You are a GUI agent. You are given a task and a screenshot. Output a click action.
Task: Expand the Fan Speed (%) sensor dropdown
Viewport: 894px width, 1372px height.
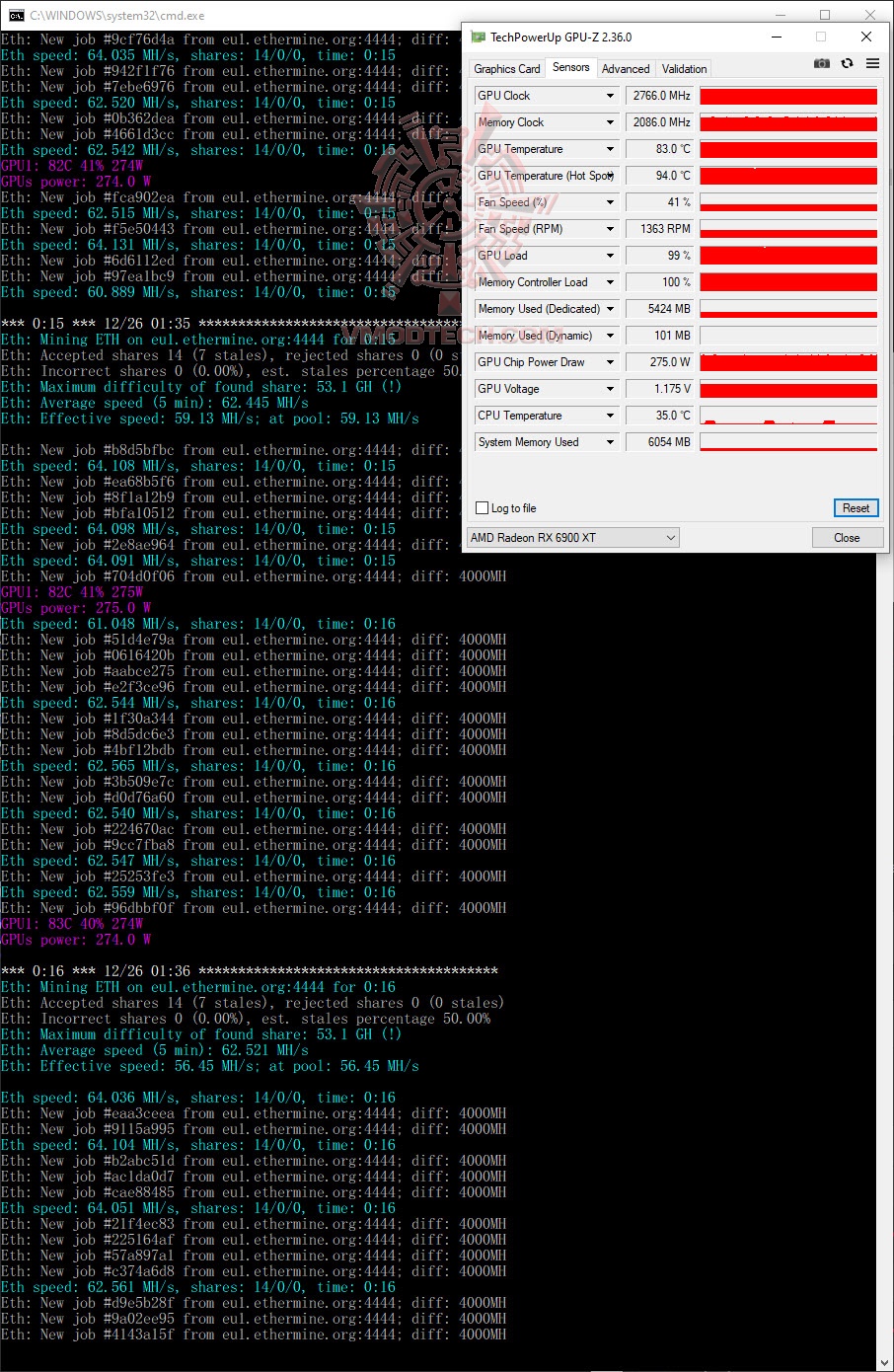tap(610, 202)
